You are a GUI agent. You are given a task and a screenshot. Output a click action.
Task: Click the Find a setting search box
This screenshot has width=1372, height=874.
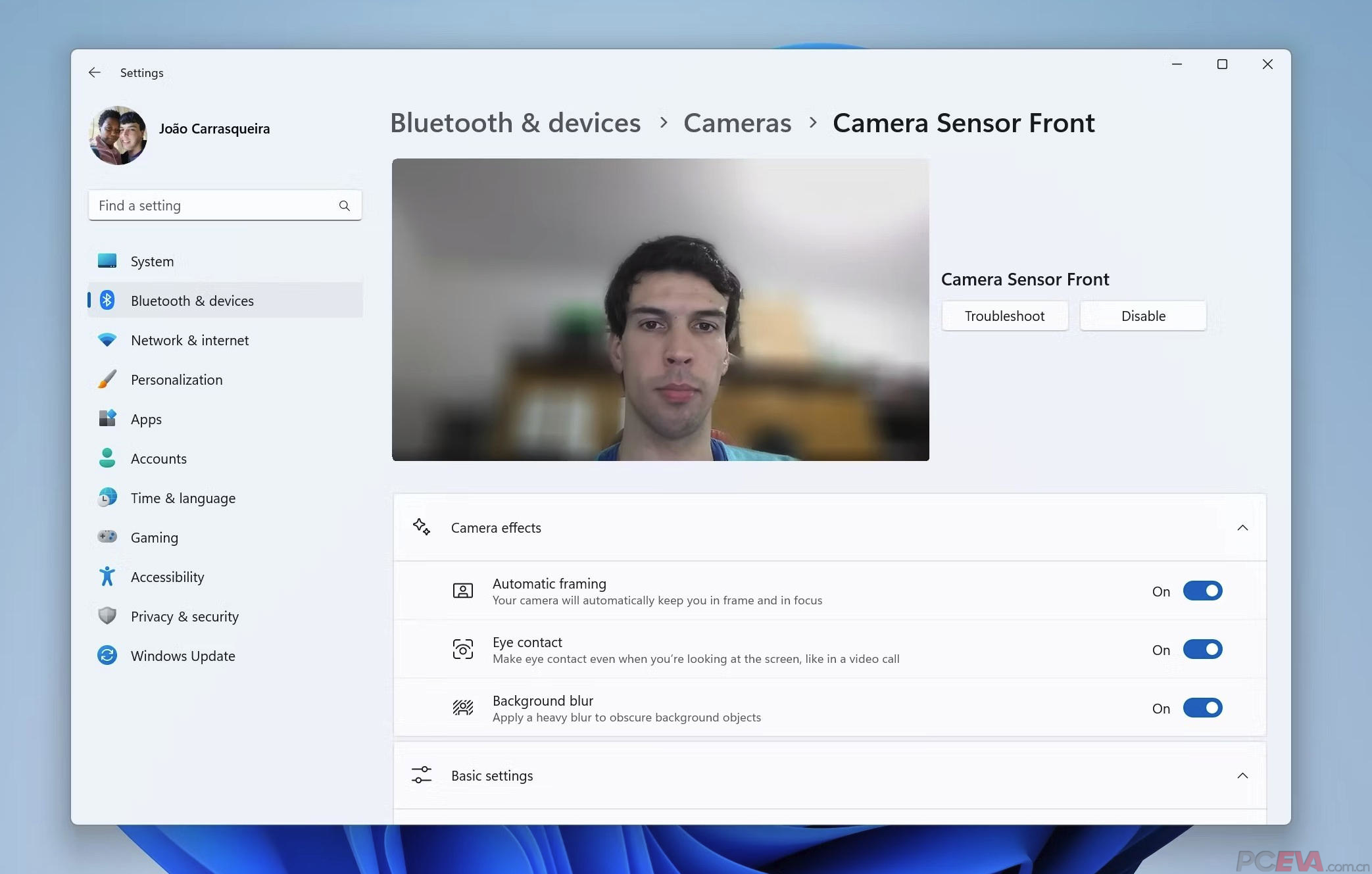point(225,205)
